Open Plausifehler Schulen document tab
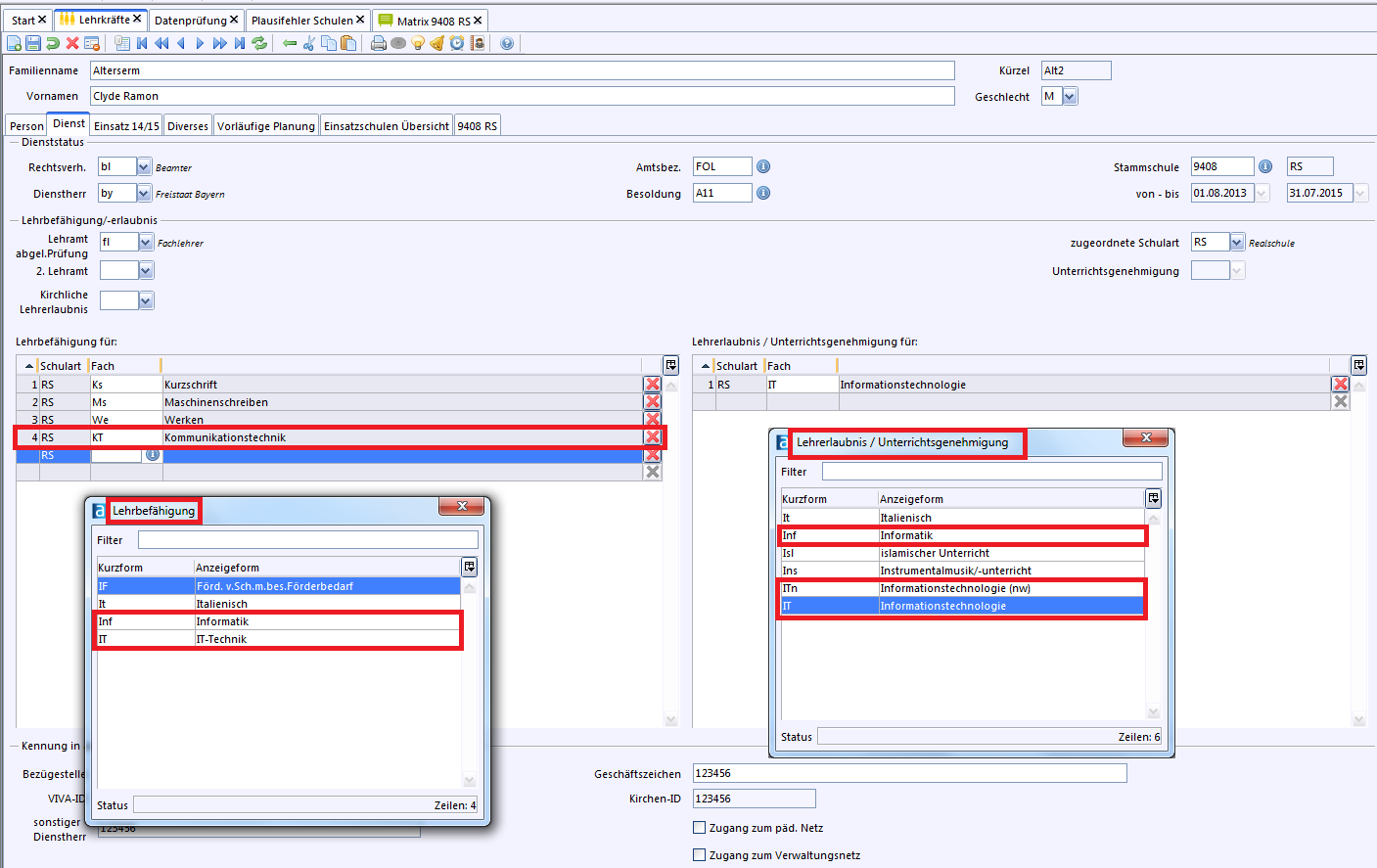 tap(307, 21)
